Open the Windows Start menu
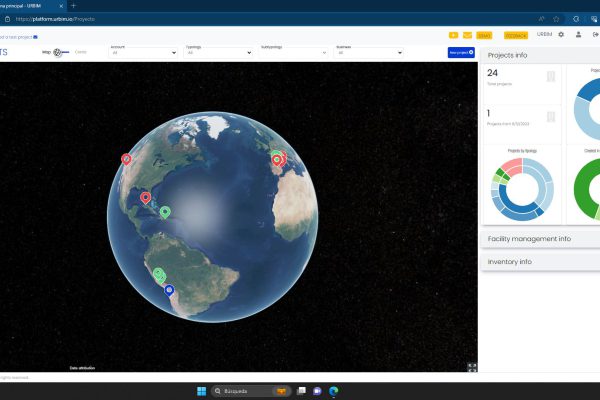 [202, 391]
